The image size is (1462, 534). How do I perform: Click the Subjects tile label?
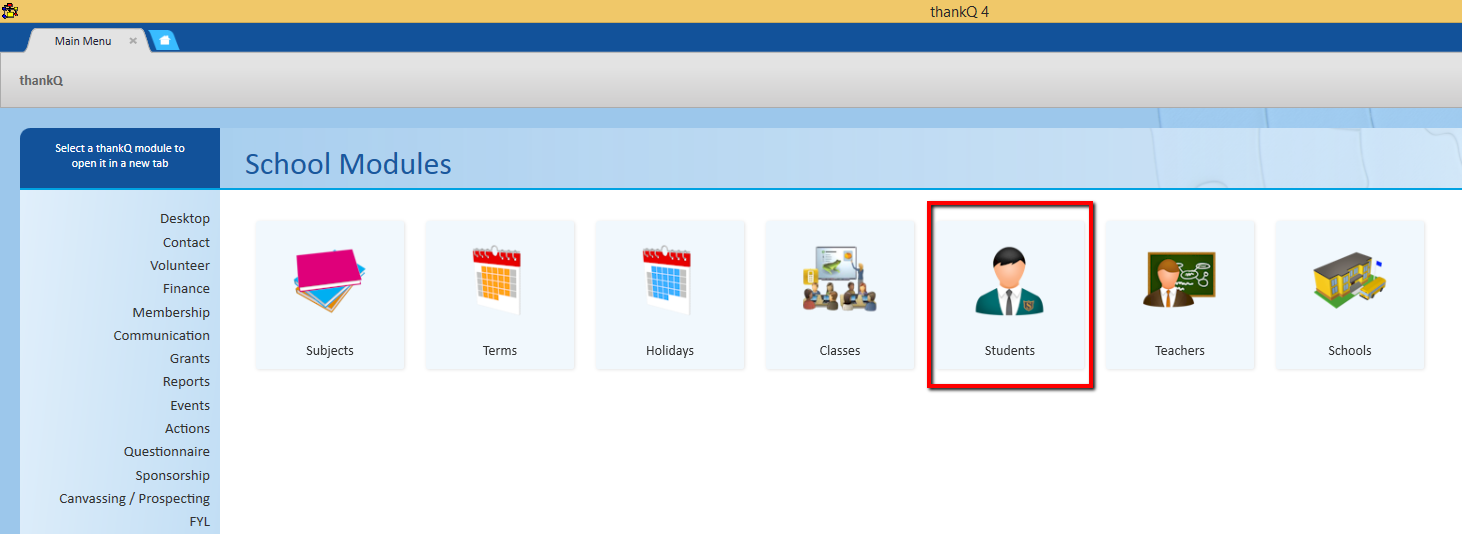tap(330, 351)
